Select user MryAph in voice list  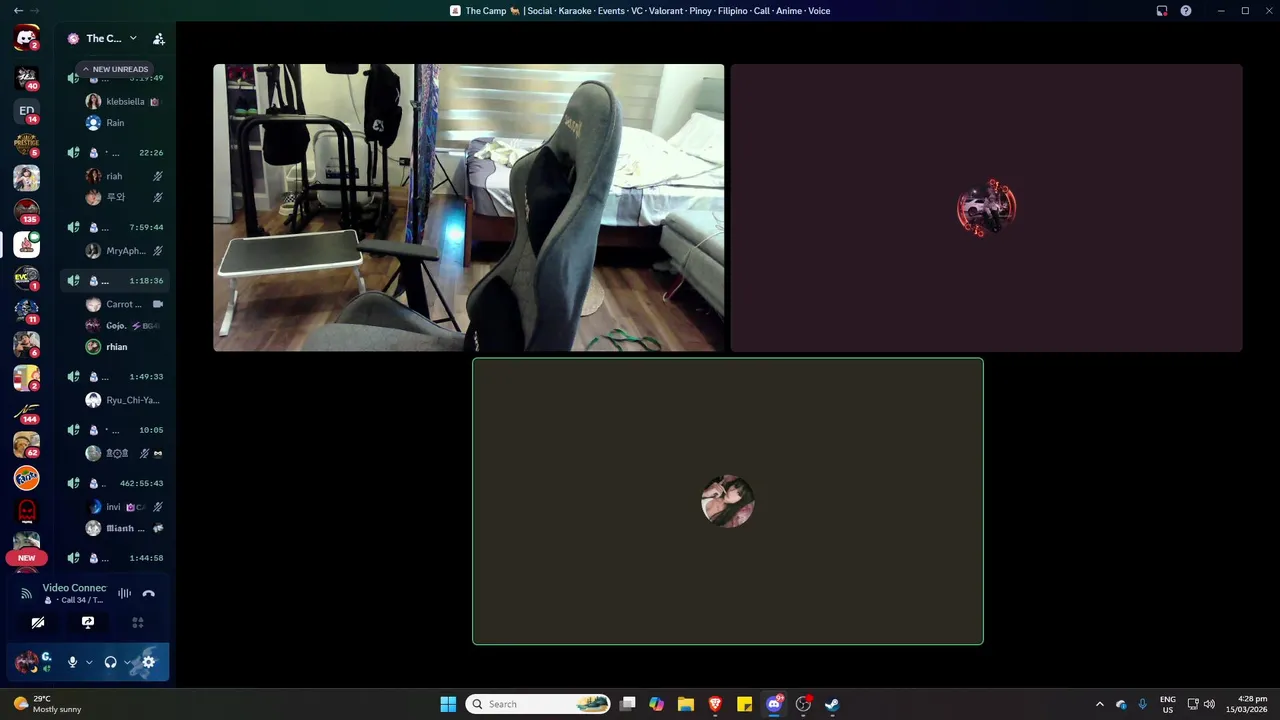click(x=124, y=251)
